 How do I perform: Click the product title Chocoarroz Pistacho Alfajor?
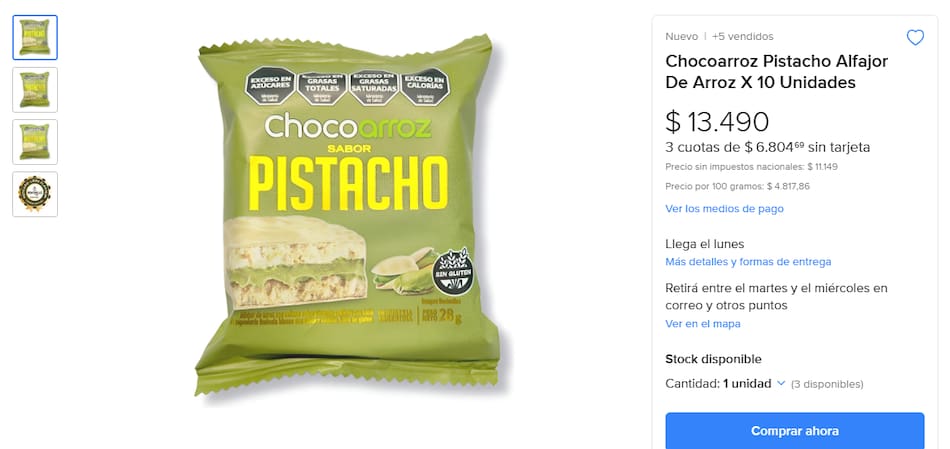click(x=777, y=72)
